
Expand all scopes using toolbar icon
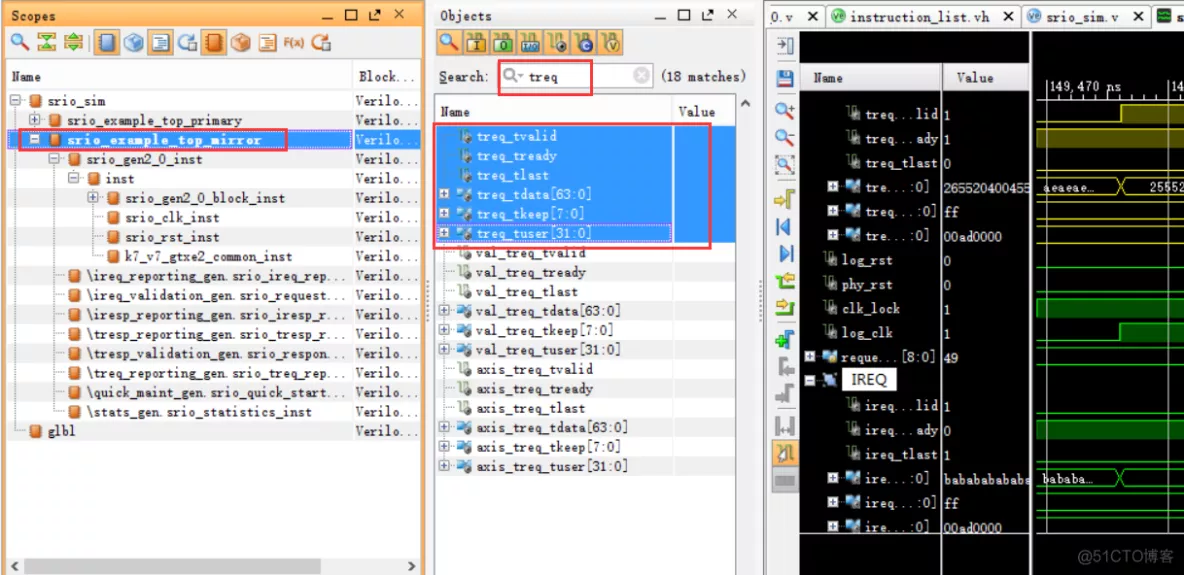[x=73, y=42]
